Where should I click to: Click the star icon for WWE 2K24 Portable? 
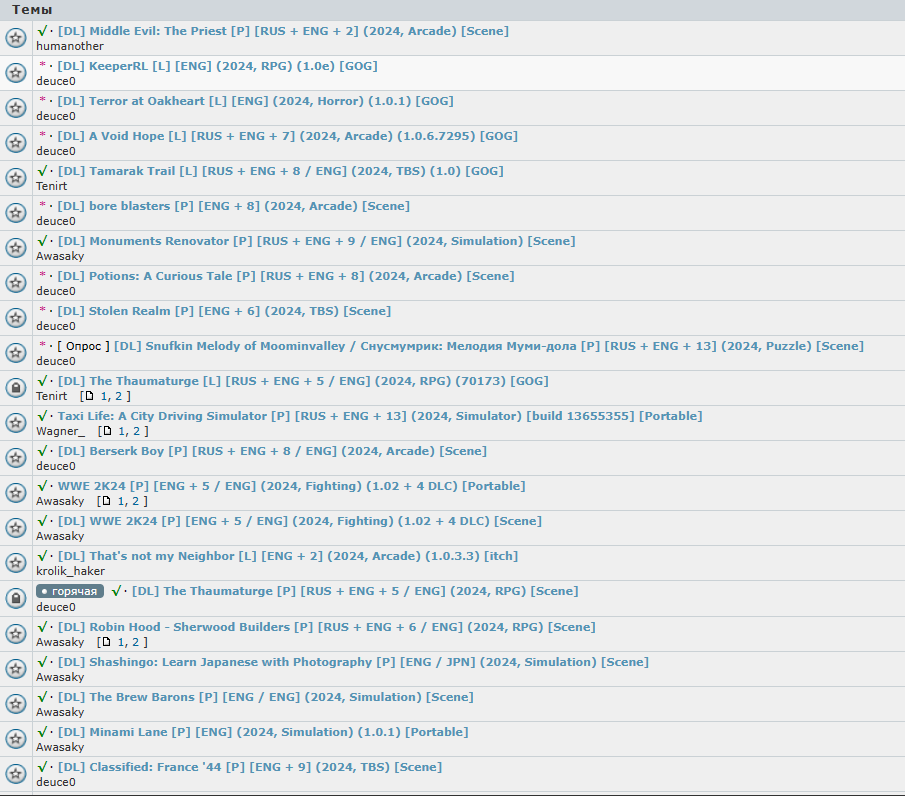16,493
